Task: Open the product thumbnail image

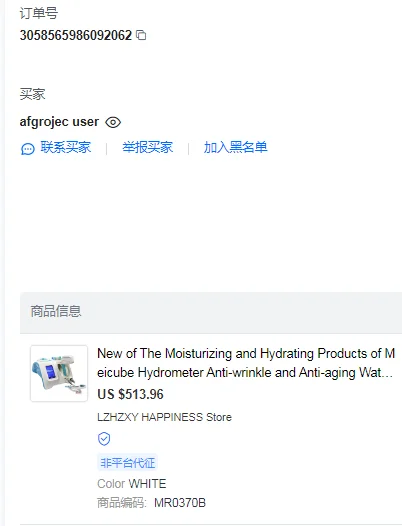Action: (x=59, y=373)
